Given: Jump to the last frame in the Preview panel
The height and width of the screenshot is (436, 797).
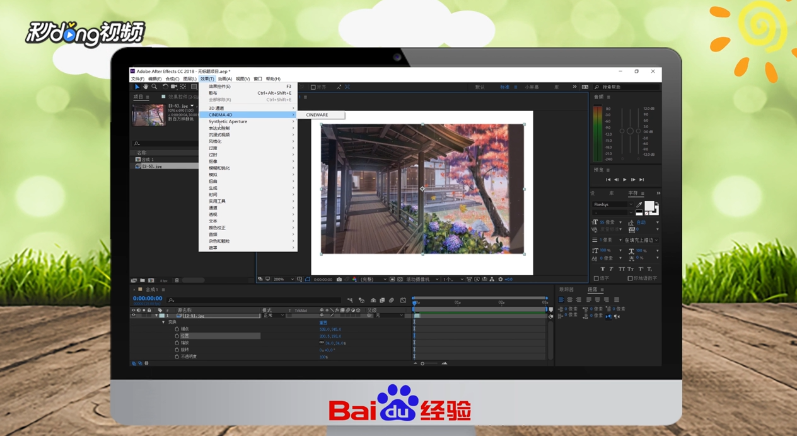Looking at the screenshot, I should [x=641, y=179].
